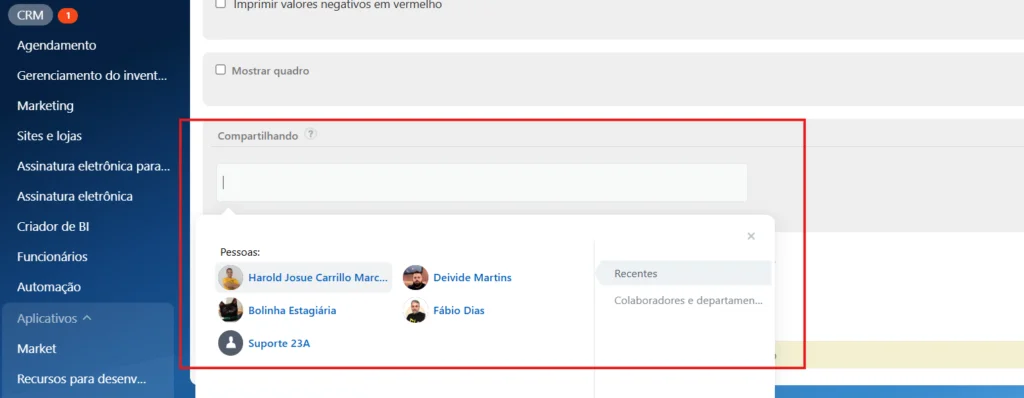The width and height of the screenshot is (1024, 398).
Task: Collapse the Aplicativos section
Action: click(x=54, y=318)
